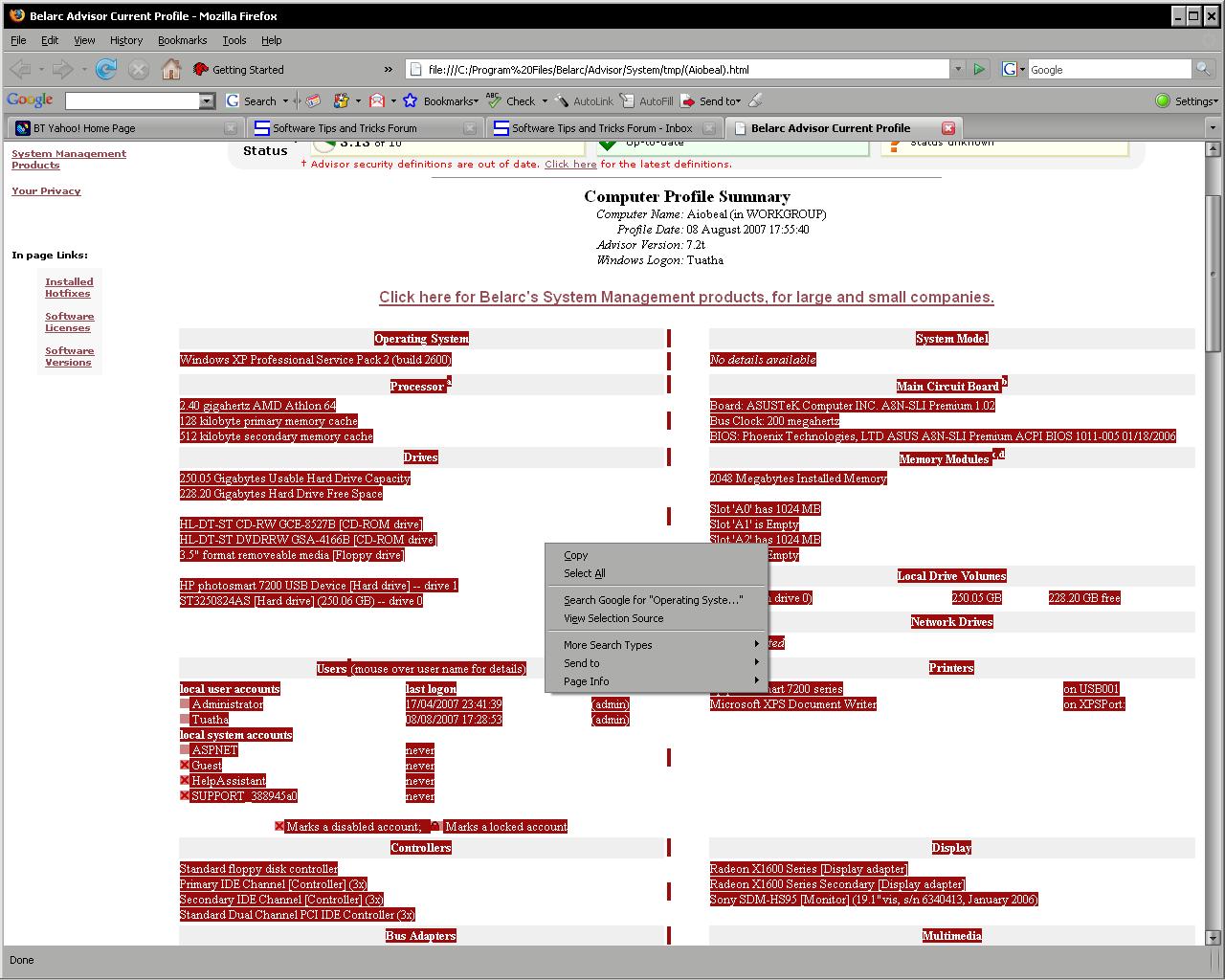This screenshot has width=1225, height=980.
Task: Jump to the Installed Hotfixes section
Action: [69, 287]
